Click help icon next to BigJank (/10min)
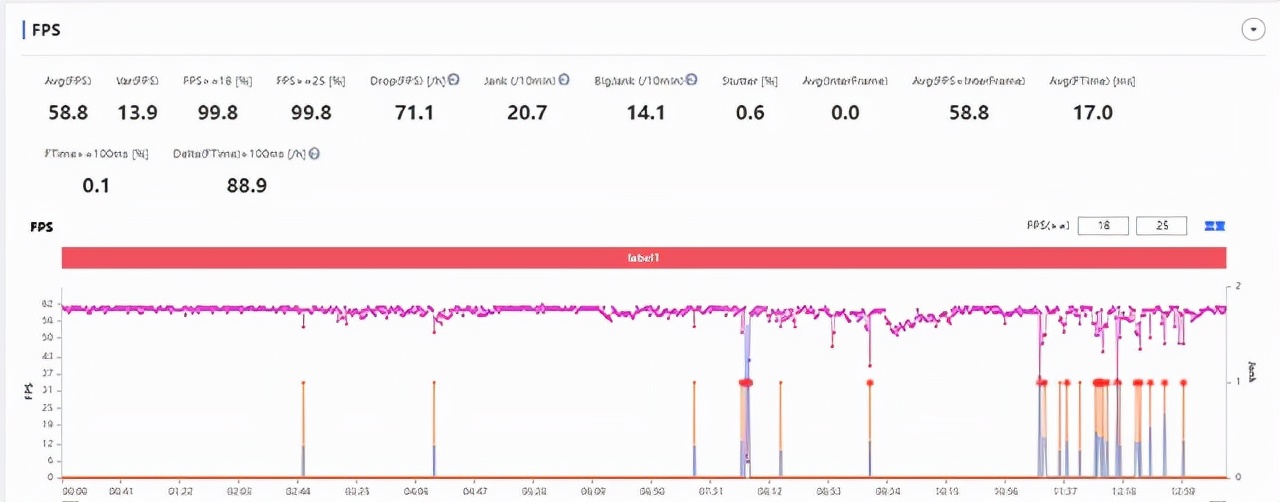The image size is (1280, 502). 691,80
